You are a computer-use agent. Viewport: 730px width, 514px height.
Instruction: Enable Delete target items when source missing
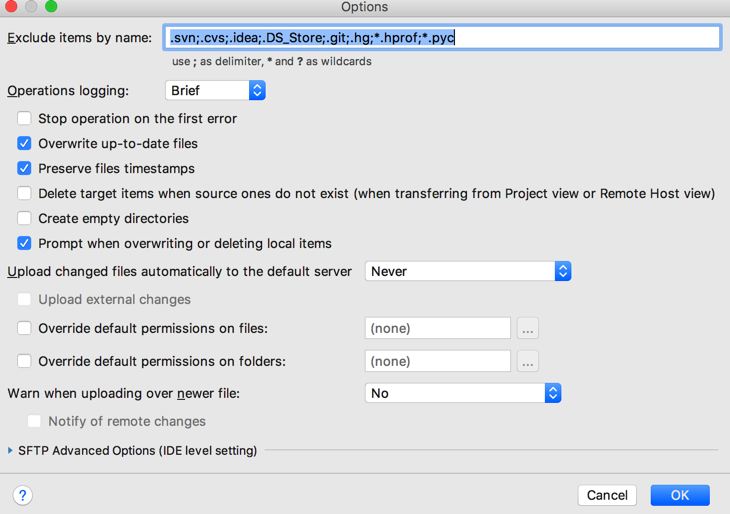click(25, 194)
